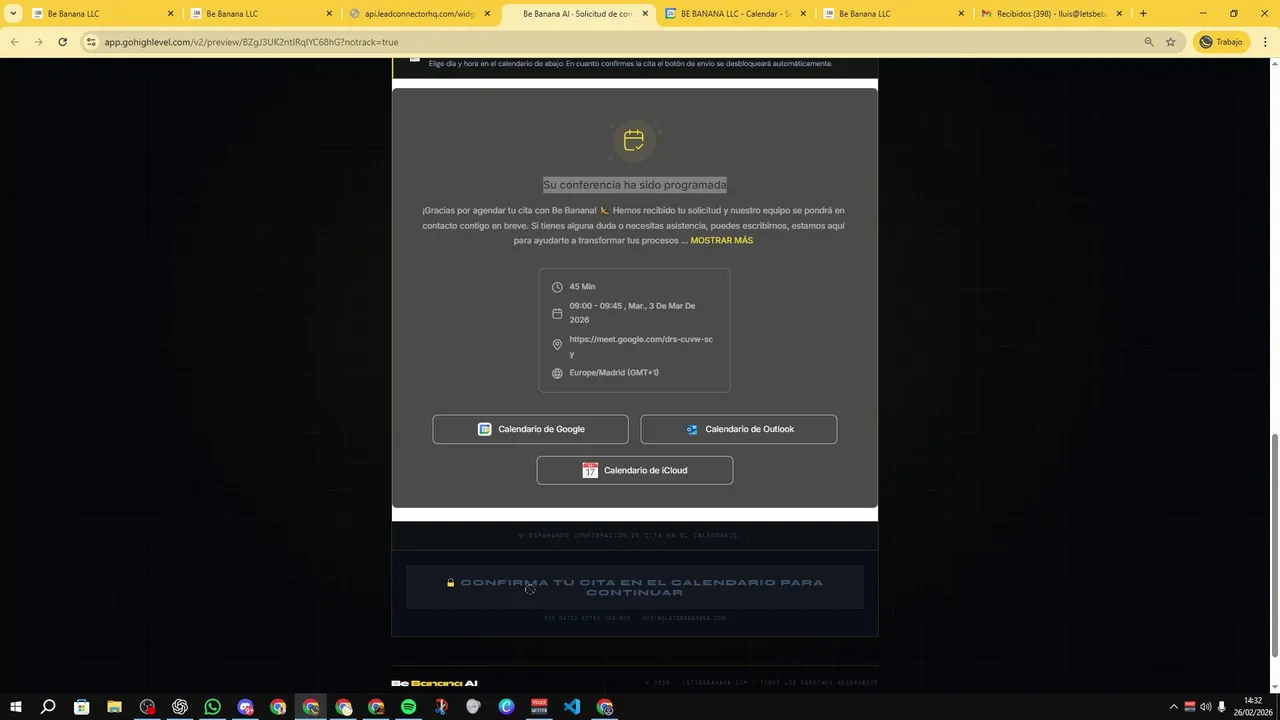Open WhatsApp from the taskbar
1280x720 pixels.
pyautogui.click(x=212, y=707)
